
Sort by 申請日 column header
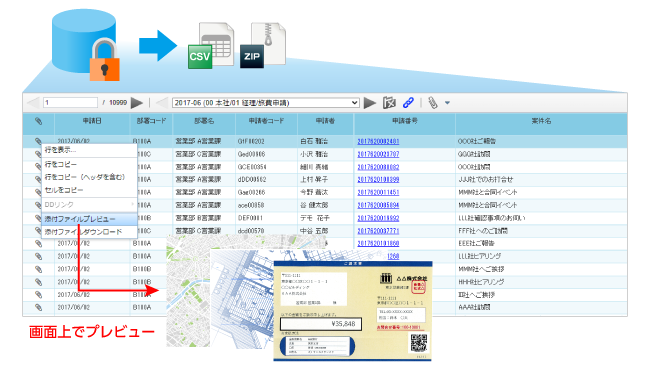click(x=92, y=121)
